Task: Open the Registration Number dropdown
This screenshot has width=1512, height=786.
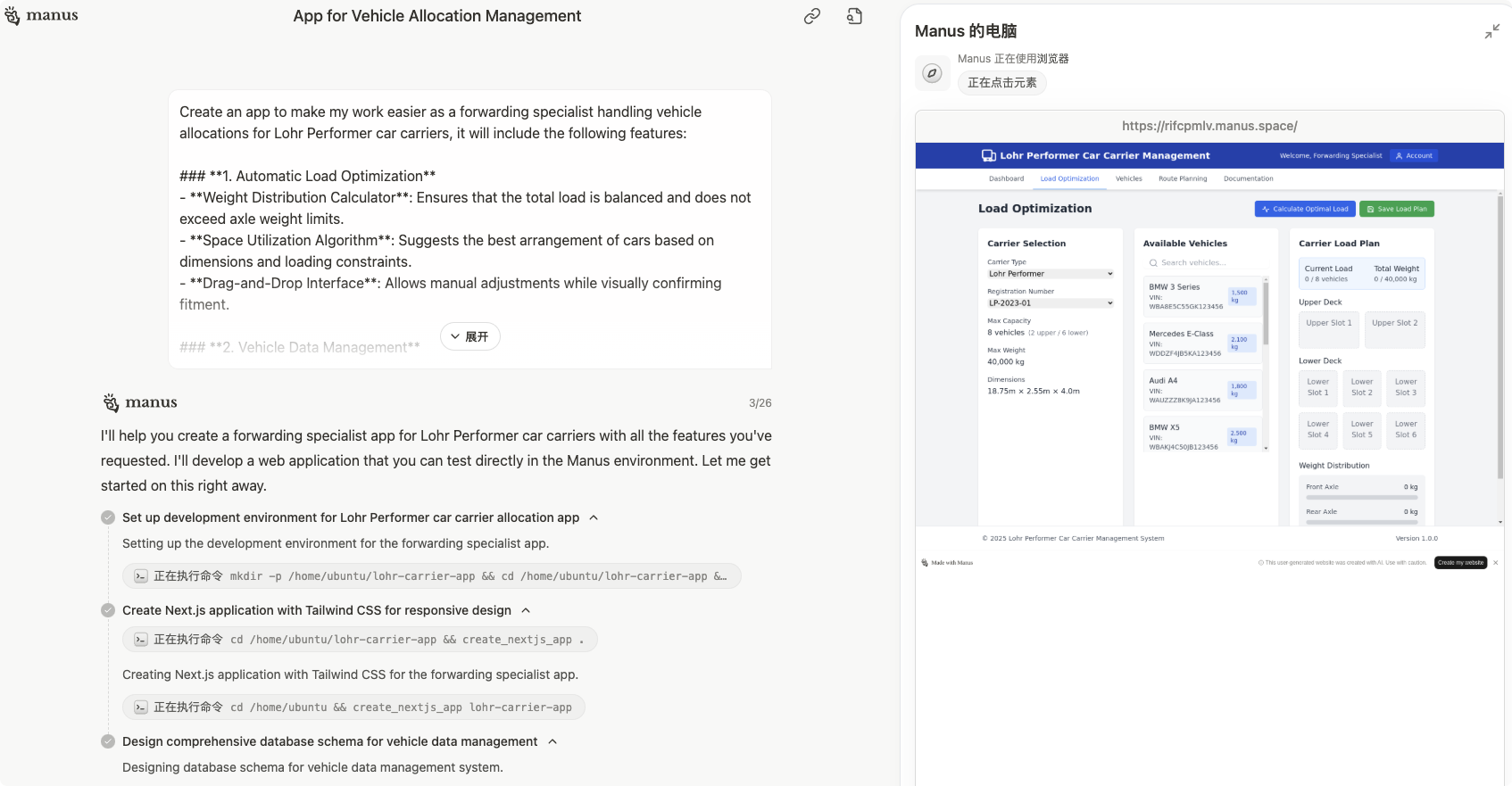Action: click(x=1051, y=303)
